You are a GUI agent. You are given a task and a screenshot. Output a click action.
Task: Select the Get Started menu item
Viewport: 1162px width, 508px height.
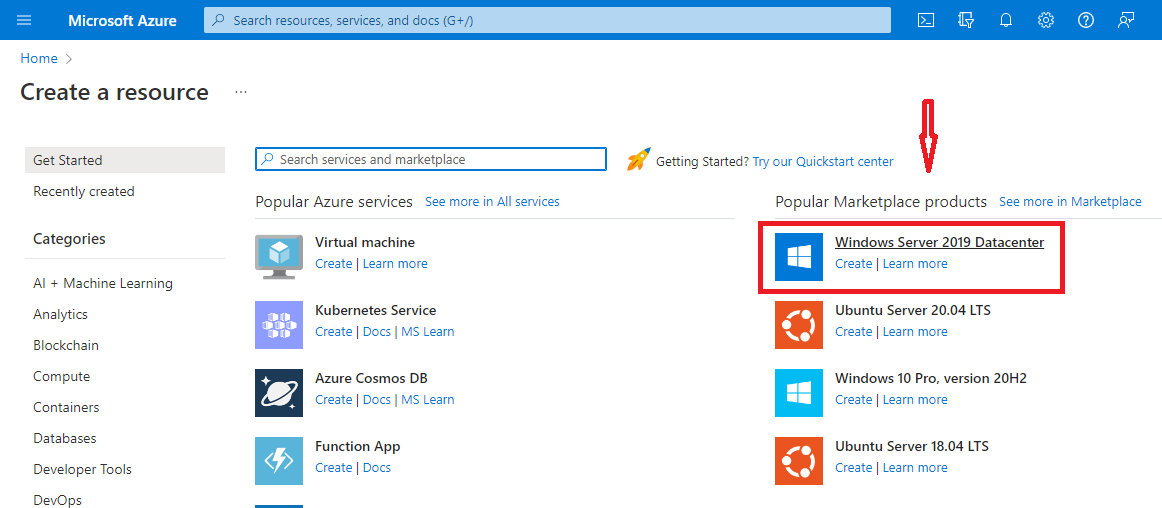pyautogui.click(x=124, y=160)
